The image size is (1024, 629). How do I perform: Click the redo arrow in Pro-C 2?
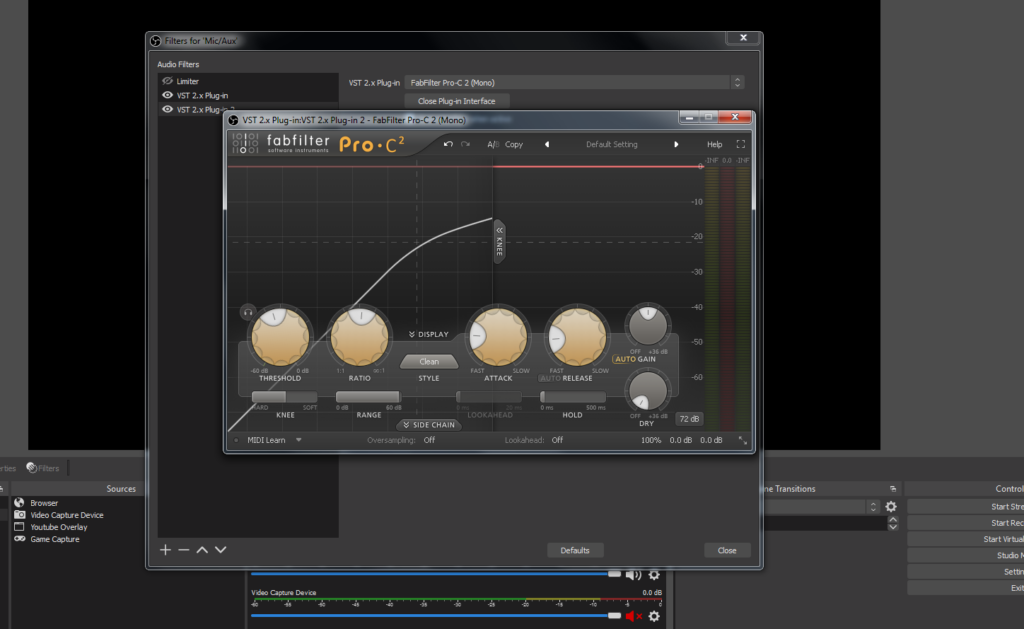[466, 144]
